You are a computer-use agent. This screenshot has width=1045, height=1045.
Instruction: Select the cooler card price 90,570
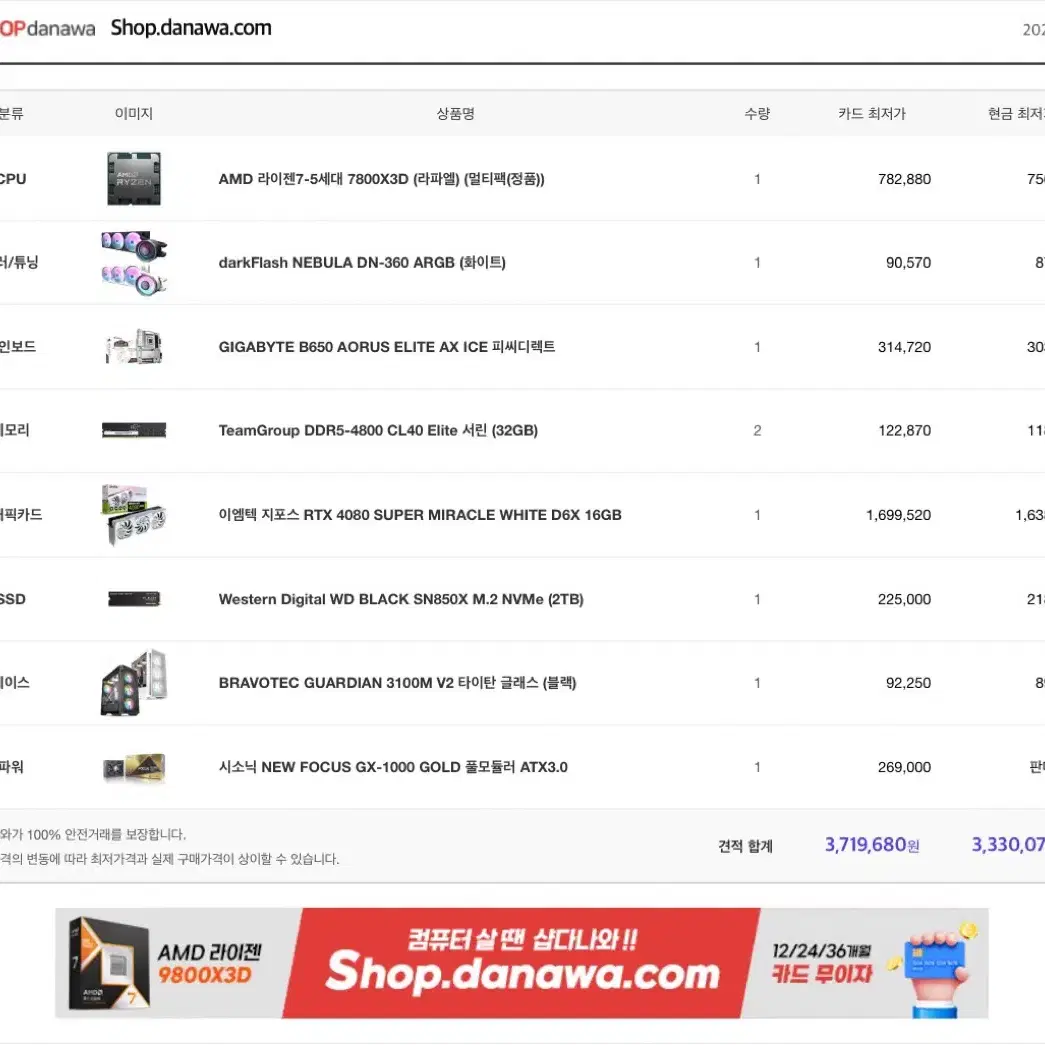tap(908, 263)
